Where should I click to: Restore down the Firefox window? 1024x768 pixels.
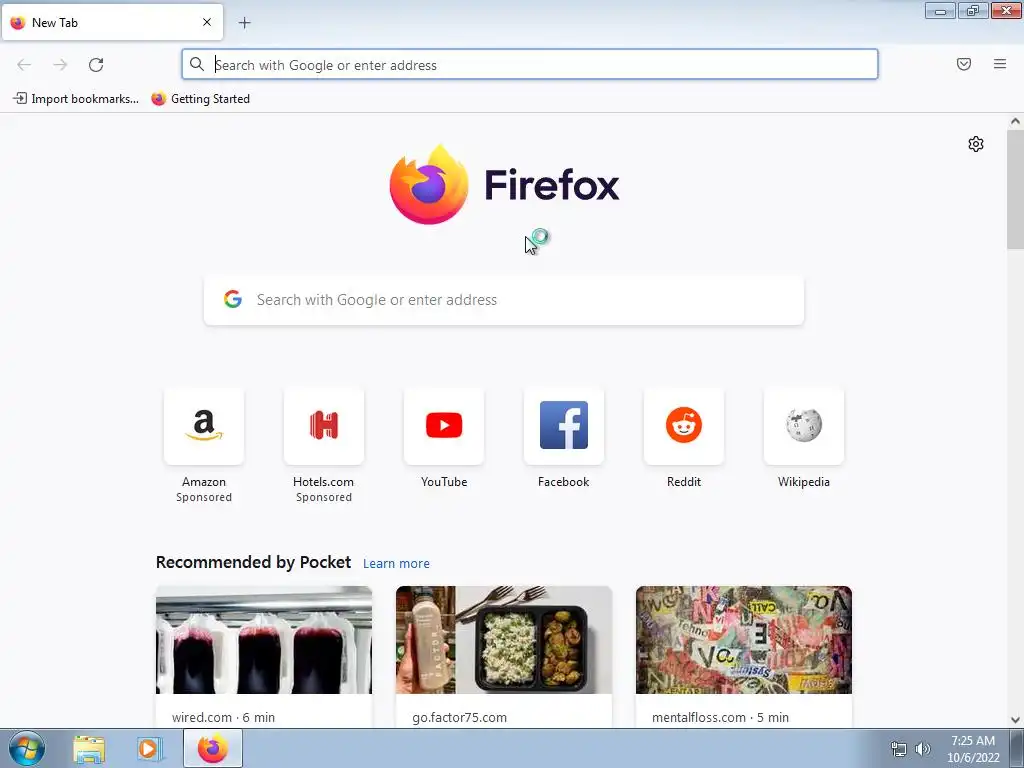click(x=973, y=10)
